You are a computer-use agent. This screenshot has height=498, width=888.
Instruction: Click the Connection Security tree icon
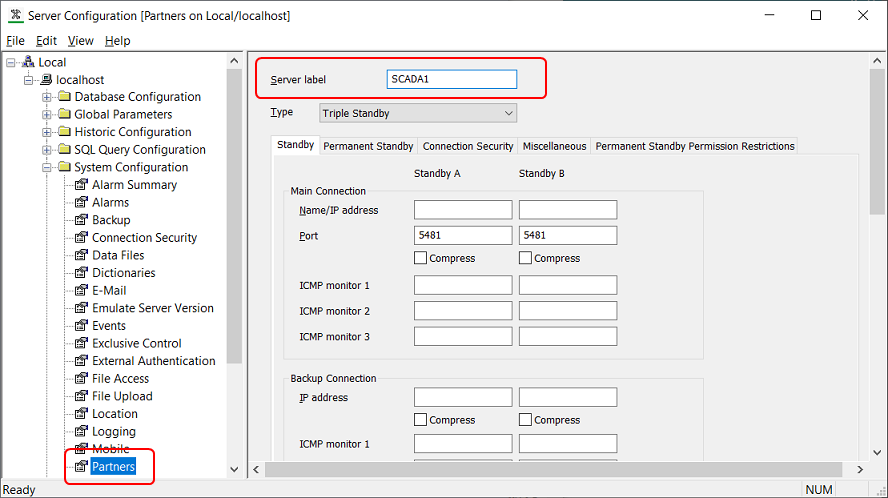[x=82, y=238]
